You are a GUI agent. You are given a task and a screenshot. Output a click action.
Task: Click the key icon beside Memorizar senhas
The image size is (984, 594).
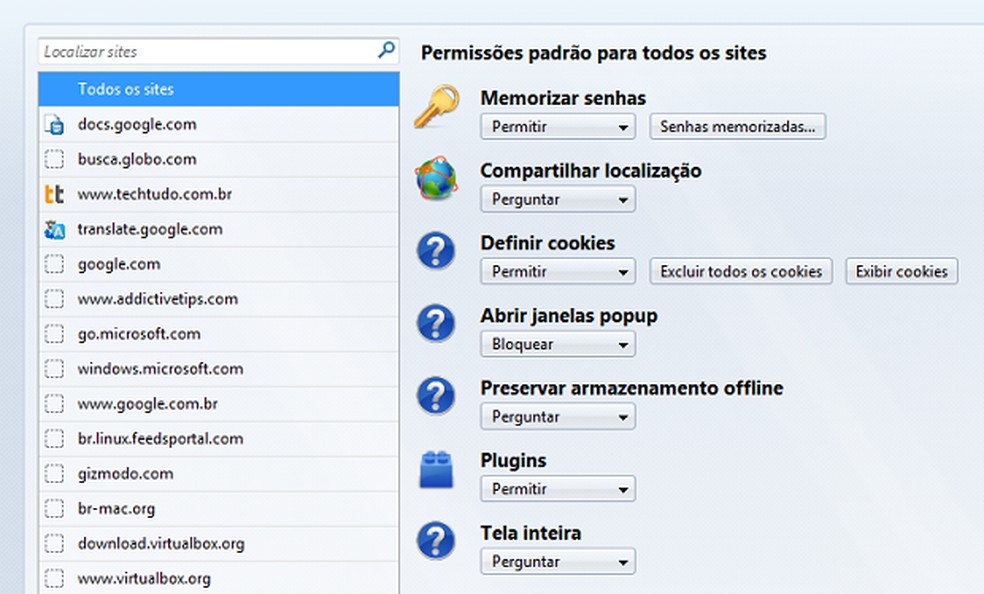point(435,108)
